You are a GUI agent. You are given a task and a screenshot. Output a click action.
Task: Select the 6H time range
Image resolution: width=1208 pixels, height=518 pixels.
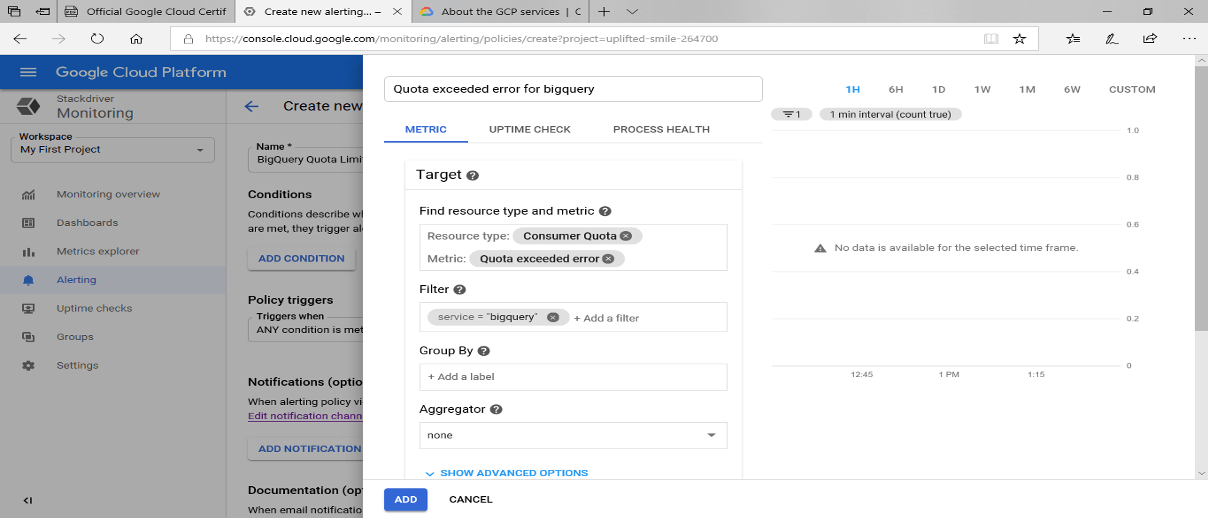pyautogui.click(x=896, y=90)
